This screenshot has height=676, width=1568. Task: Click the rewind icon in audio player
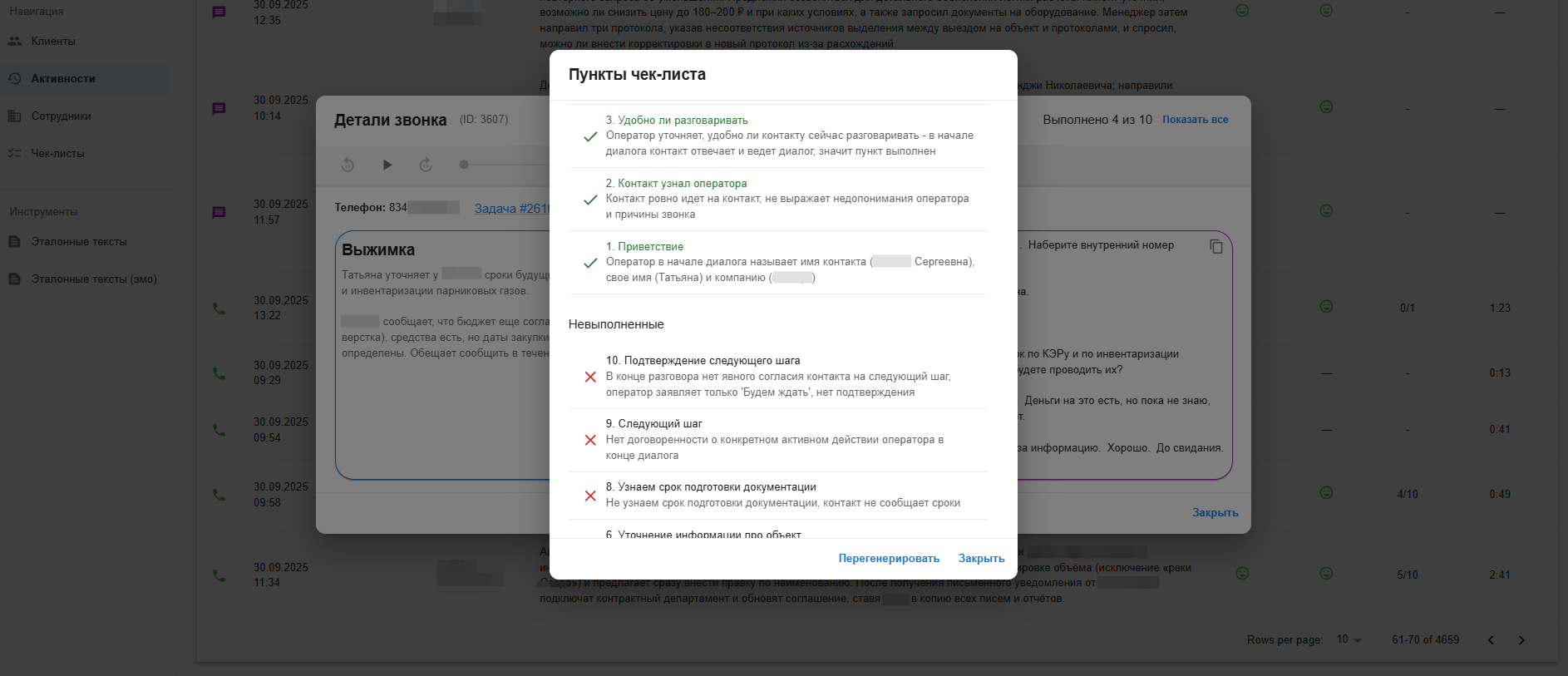point(348,165)
